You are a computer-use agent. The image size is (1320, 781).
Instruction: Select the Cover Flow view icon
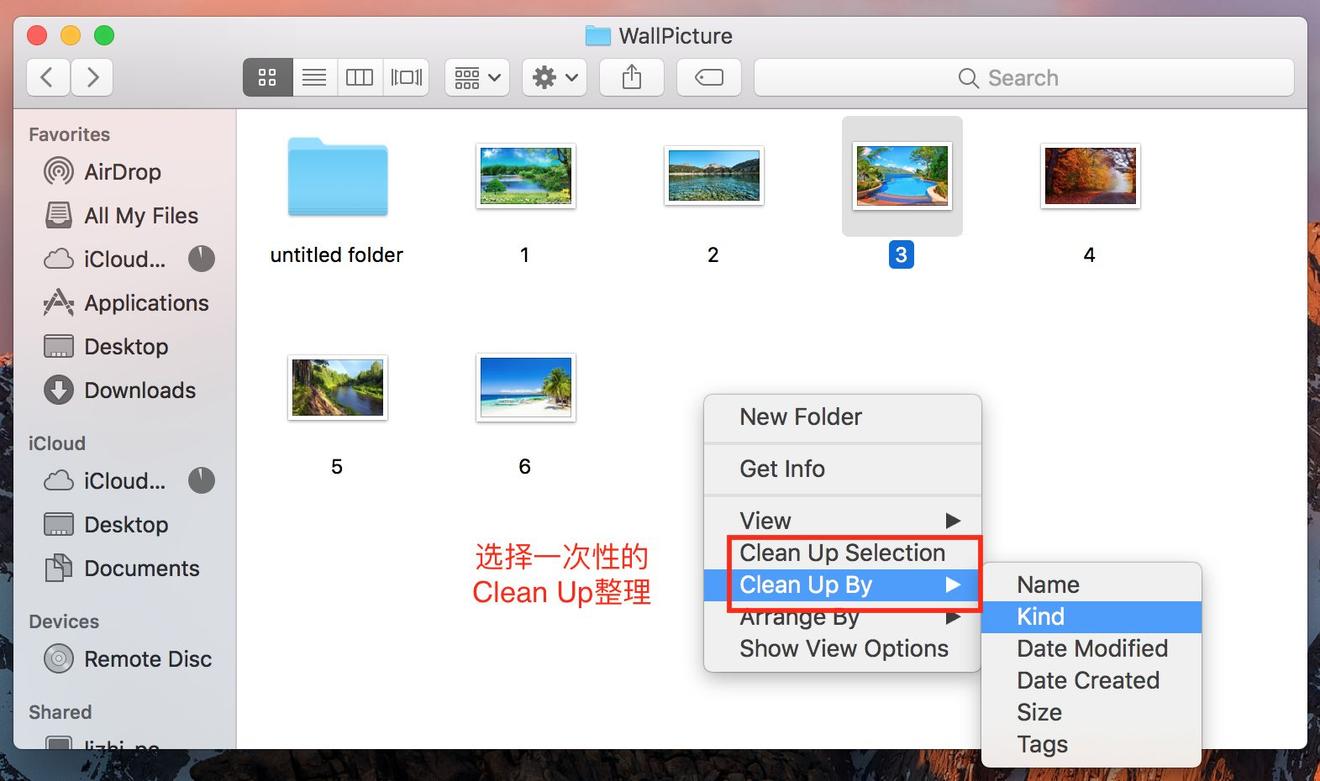coord(405,77)
